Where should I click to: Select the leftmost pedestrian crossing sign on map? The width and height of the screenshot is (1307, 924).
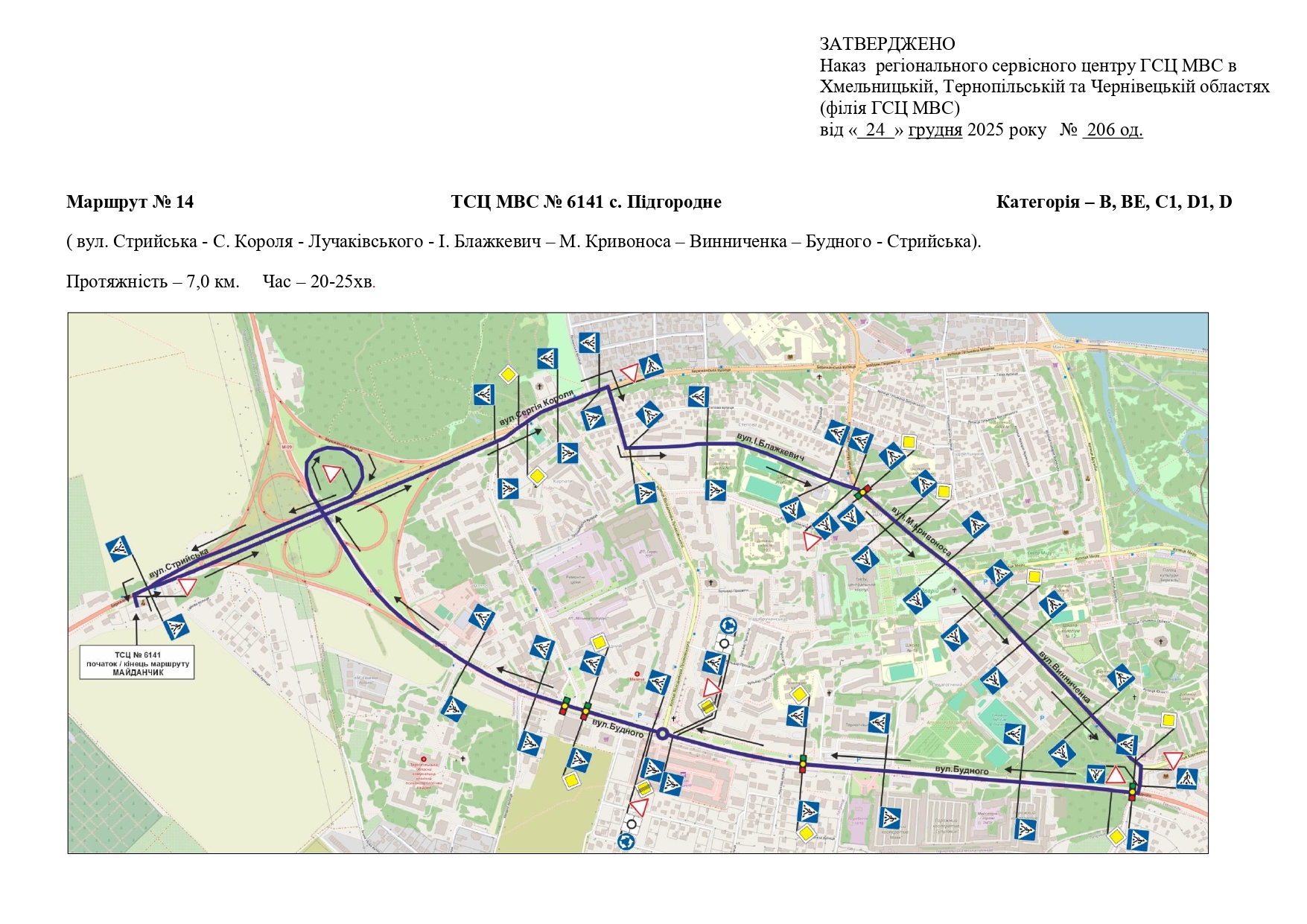(119, 549)
